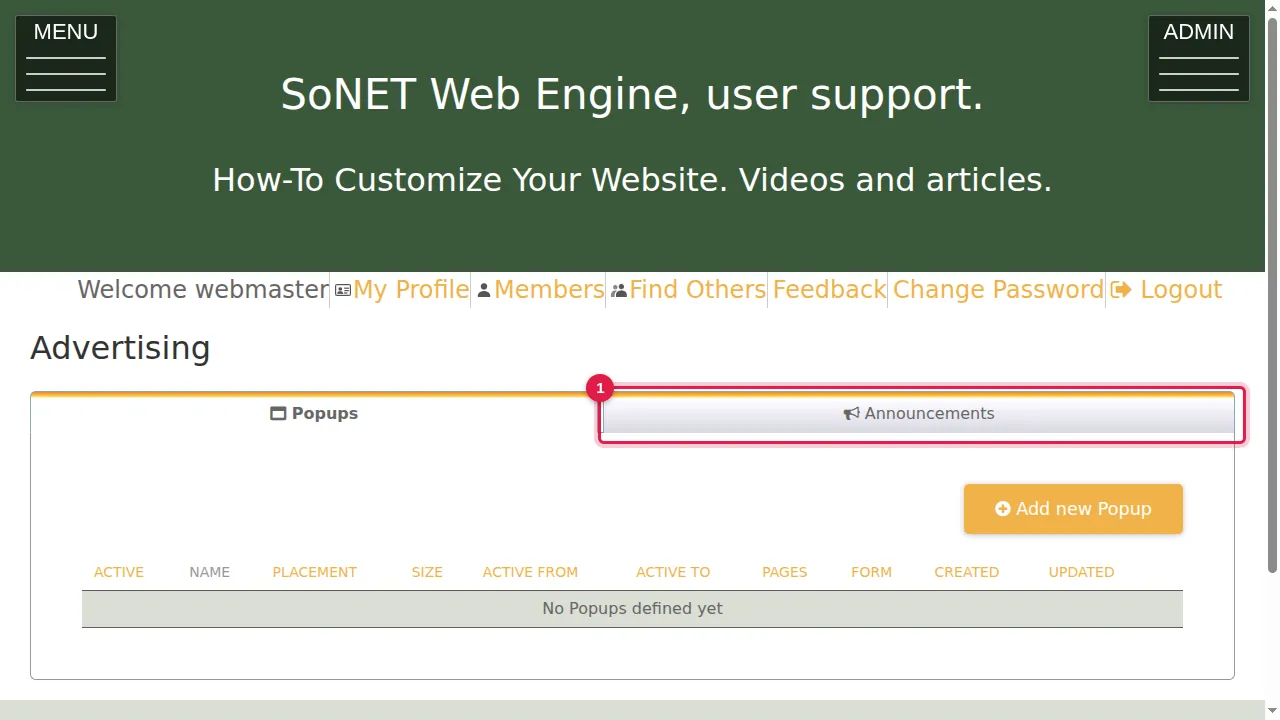
Task: Click the Logout arrow icon
Action: point(1121,290)
